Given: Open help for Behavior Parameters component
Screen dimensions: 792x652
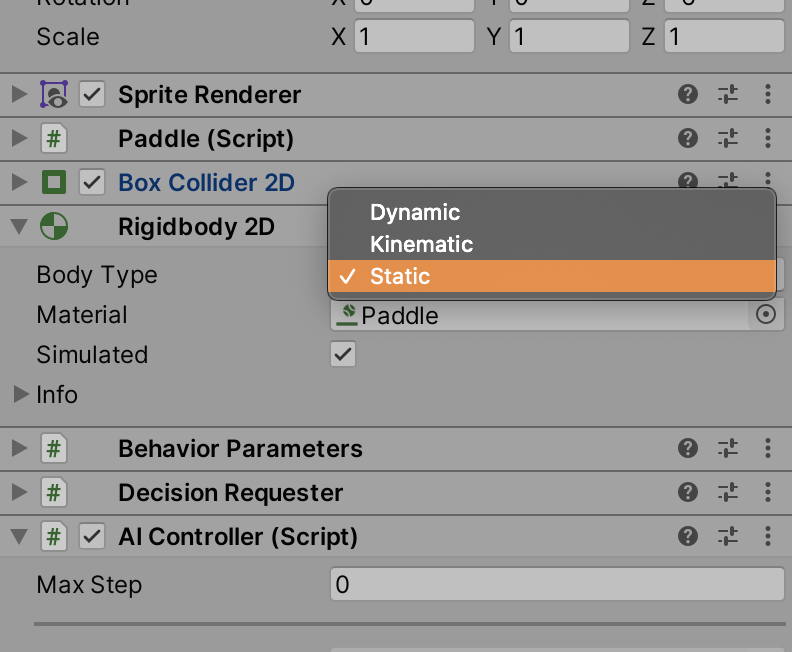Looking at the screenshot, I should point(687,449).
